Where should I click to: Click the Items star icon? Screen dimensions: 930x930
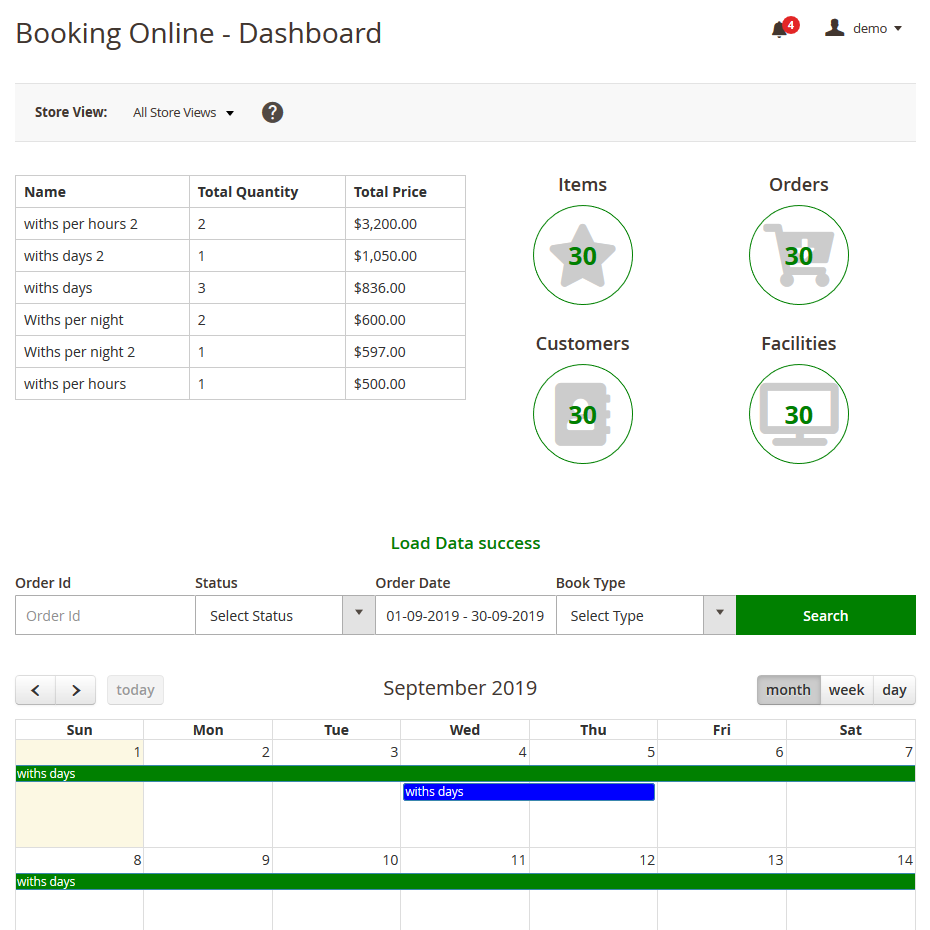pyautogui.click(x=583, y=255)
